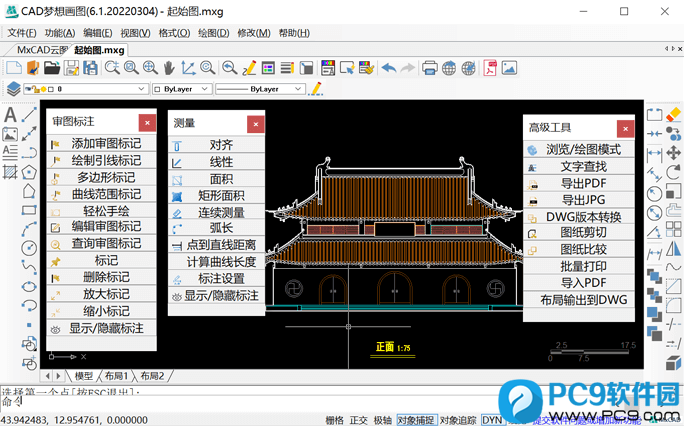
Task: Select the Eraser tool on right toolbar
Action: click(674, 115)
